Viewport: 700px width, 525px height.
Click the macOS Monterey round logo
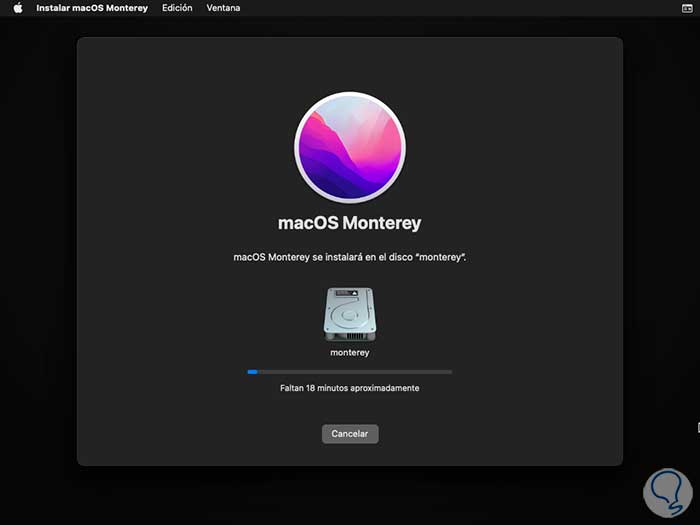coord(350,148)
